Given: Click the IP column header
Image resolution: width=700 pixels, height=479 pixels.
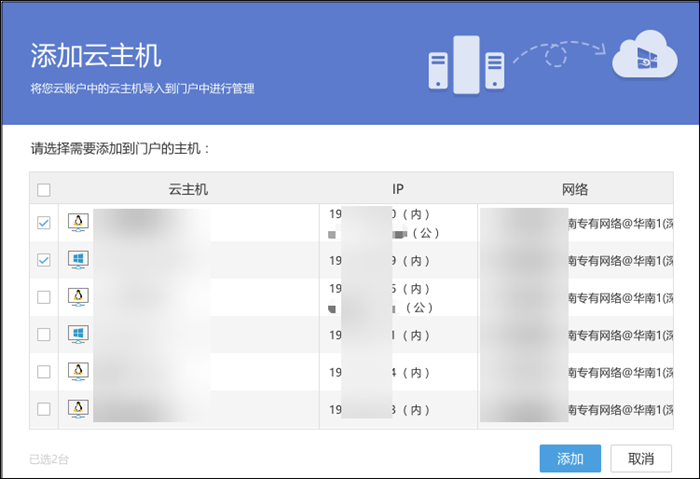Looking at the screenshot, I should (x=398, y=189).
